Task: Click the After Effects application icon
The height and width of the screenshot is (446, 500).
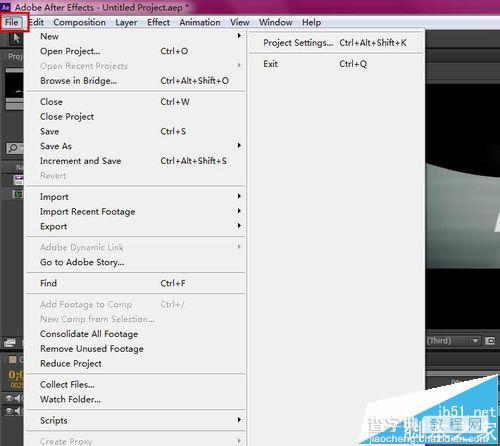Action: click(x=6, y=7)
